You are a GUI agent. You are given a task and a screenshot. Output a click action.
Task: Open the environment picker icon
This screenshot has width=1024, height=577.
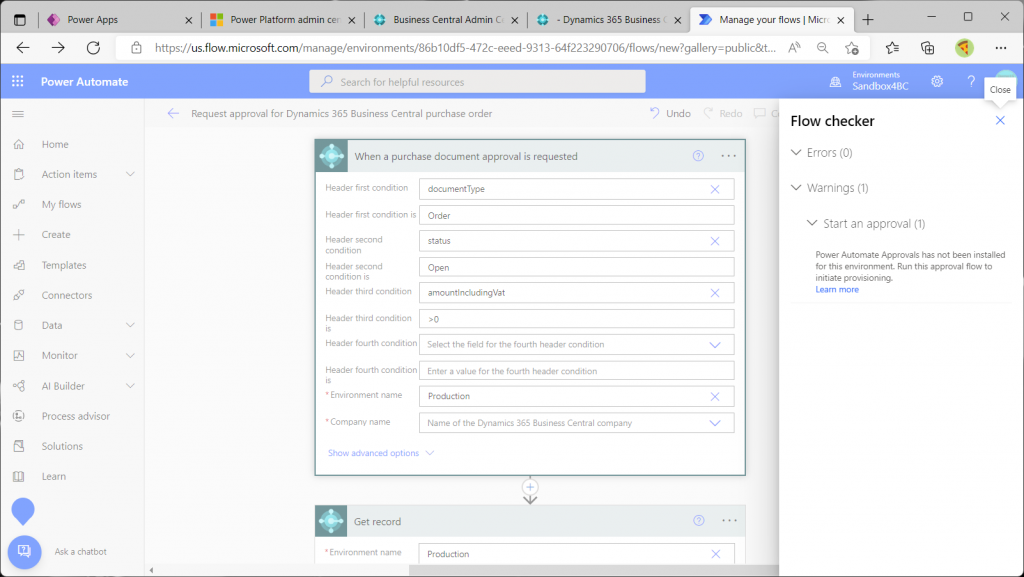pyautogui.click(x=835, y=82)
